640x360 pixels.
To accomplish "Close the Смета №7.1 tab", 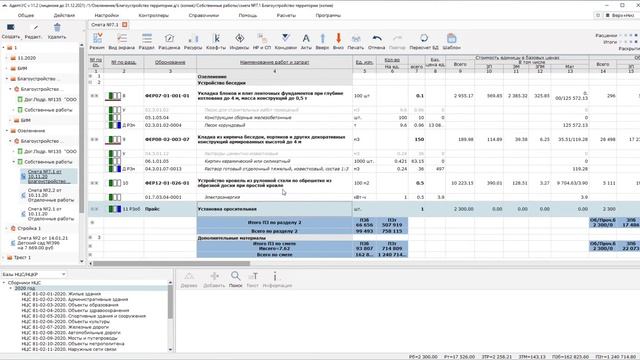I will 125,24.
